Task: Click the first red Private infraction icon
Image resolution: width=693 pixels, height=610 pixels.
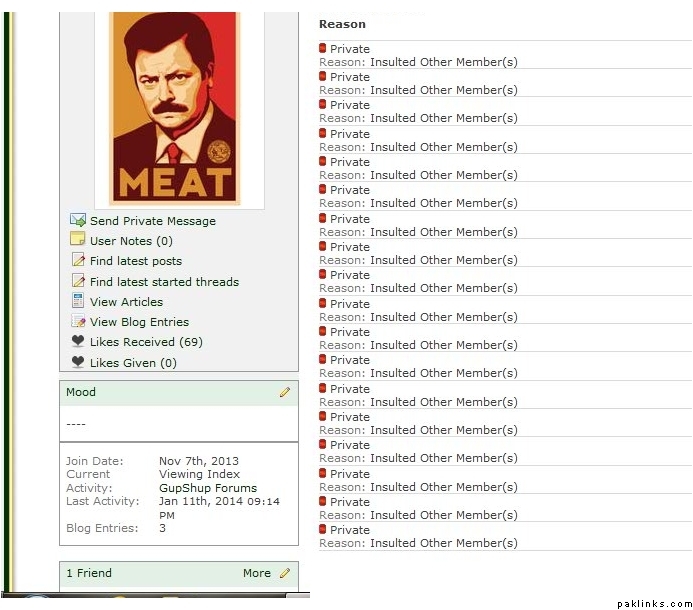Action: [323, 48]
